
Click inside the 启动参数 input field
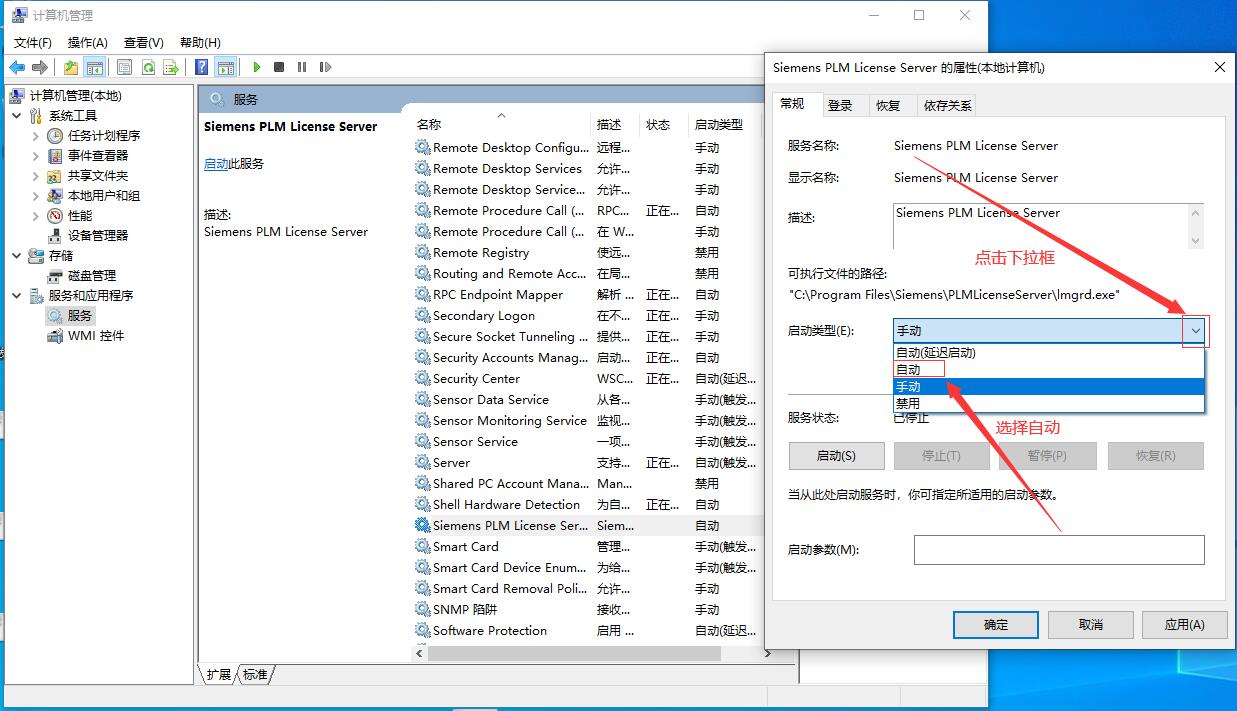click(1058, 549)
